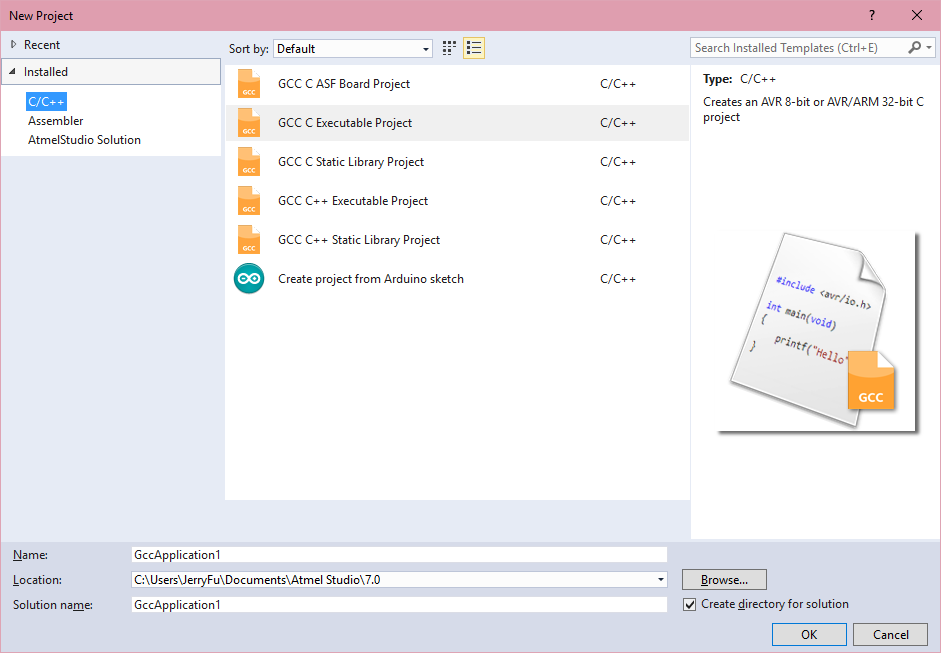This screenshot has height=653, width=941.
Task: Click the GCC C ASF Board Project icon
Action: [249, 84]
